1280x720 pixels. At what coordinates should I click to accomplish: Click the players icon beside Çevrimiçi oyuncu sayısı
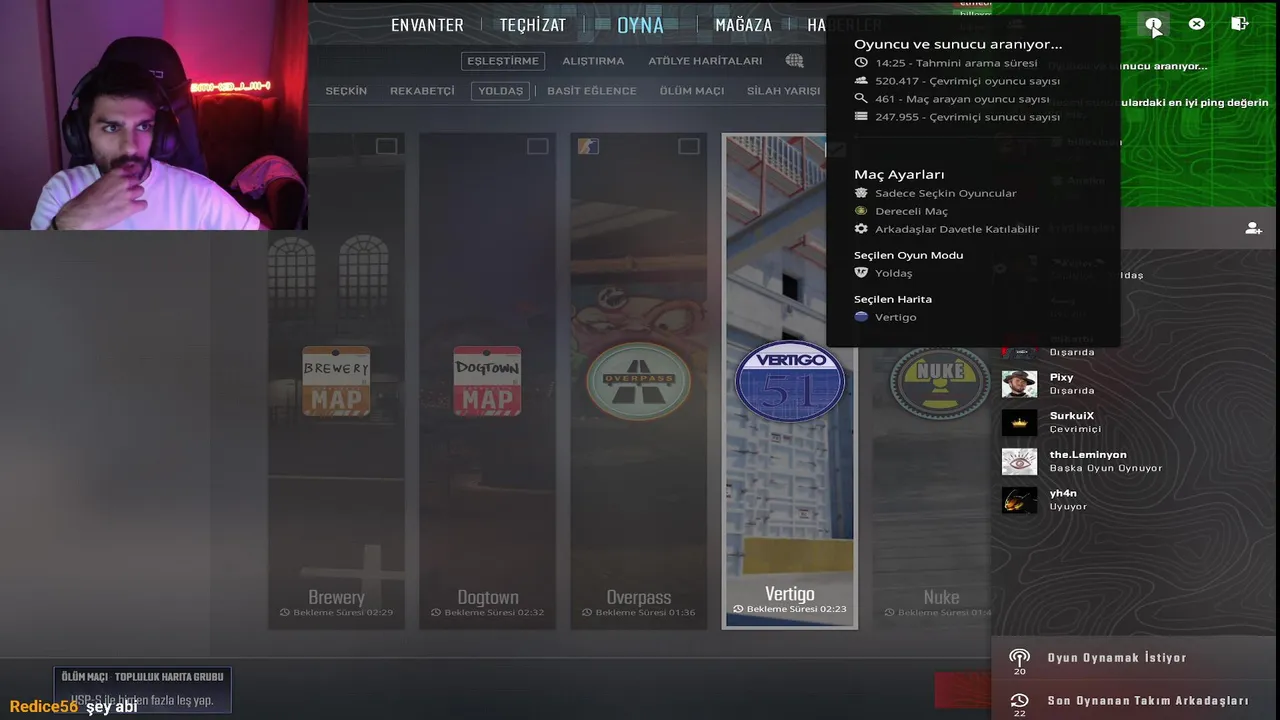861,81
